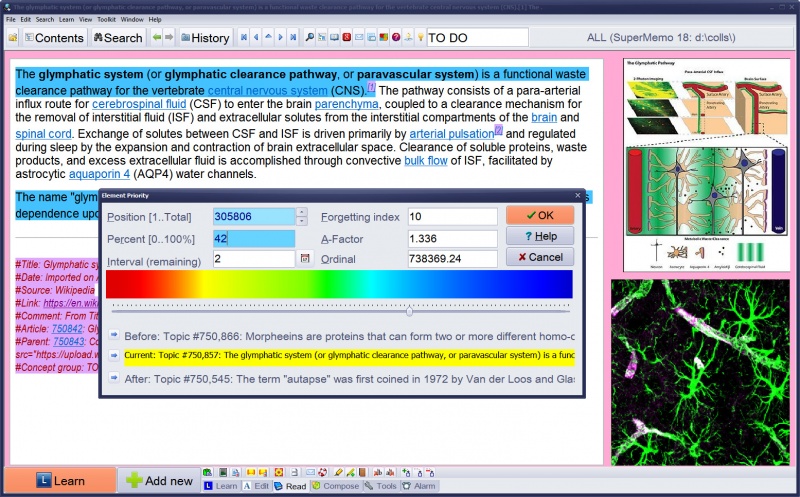800x497 pixels.
Task: Click the arrow icon beside Before topic
Action: (x=114, y=335)
